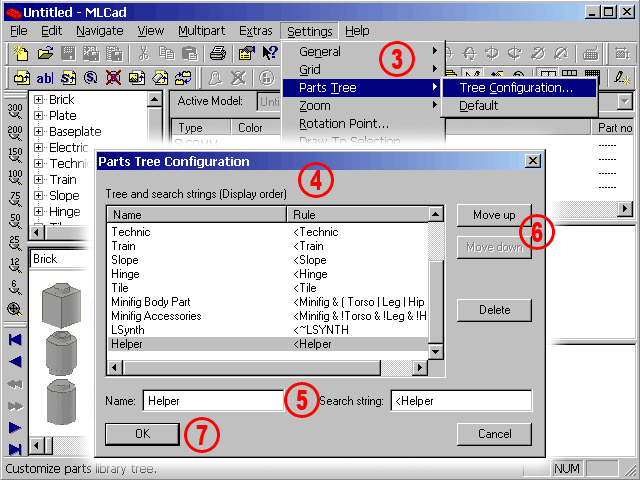Click the Delete button
Image resolution: width=640 pixels, height=480 pixels.
[x=494, y=310]
